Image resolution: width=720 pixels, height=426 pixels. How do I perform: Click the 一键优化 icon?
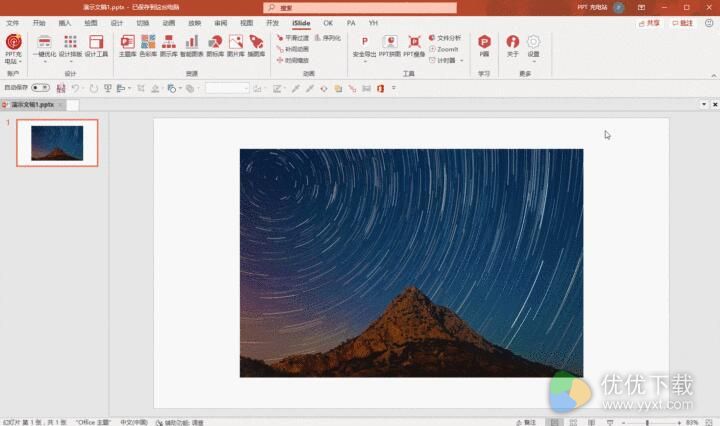pos(45,42)
